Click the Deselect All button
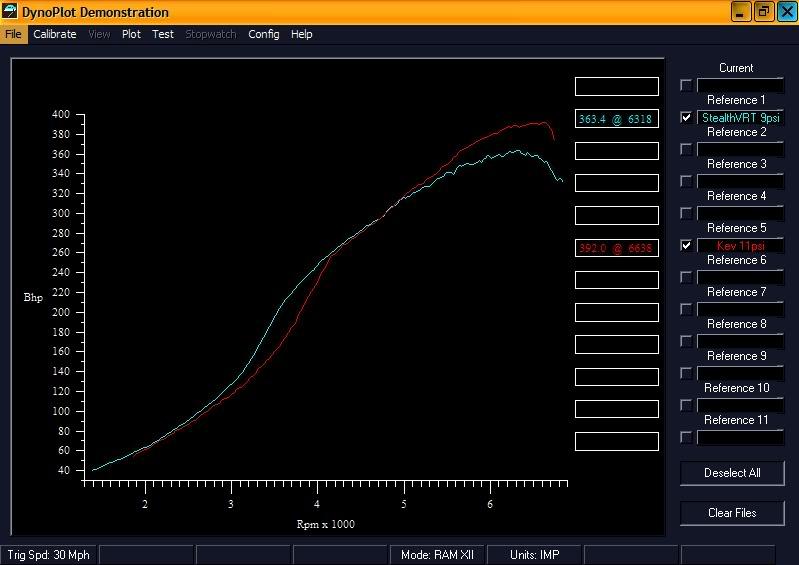This screenshot has height=565, width=799. click(732, 473)
